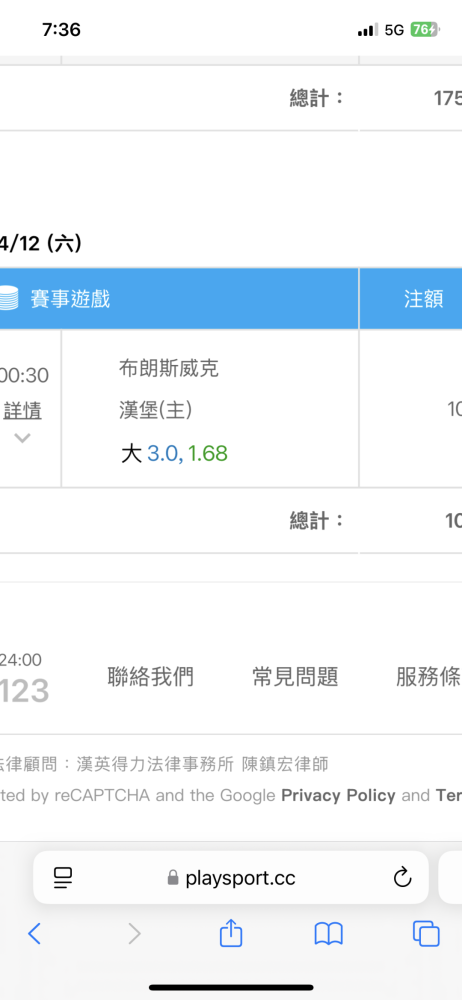Image resolution: width=462 pixels, height=1000 pixels.
Task: Select the 大 3.0, 1.68 bet line
Action: pyautogui.click(x=174, y=453)
